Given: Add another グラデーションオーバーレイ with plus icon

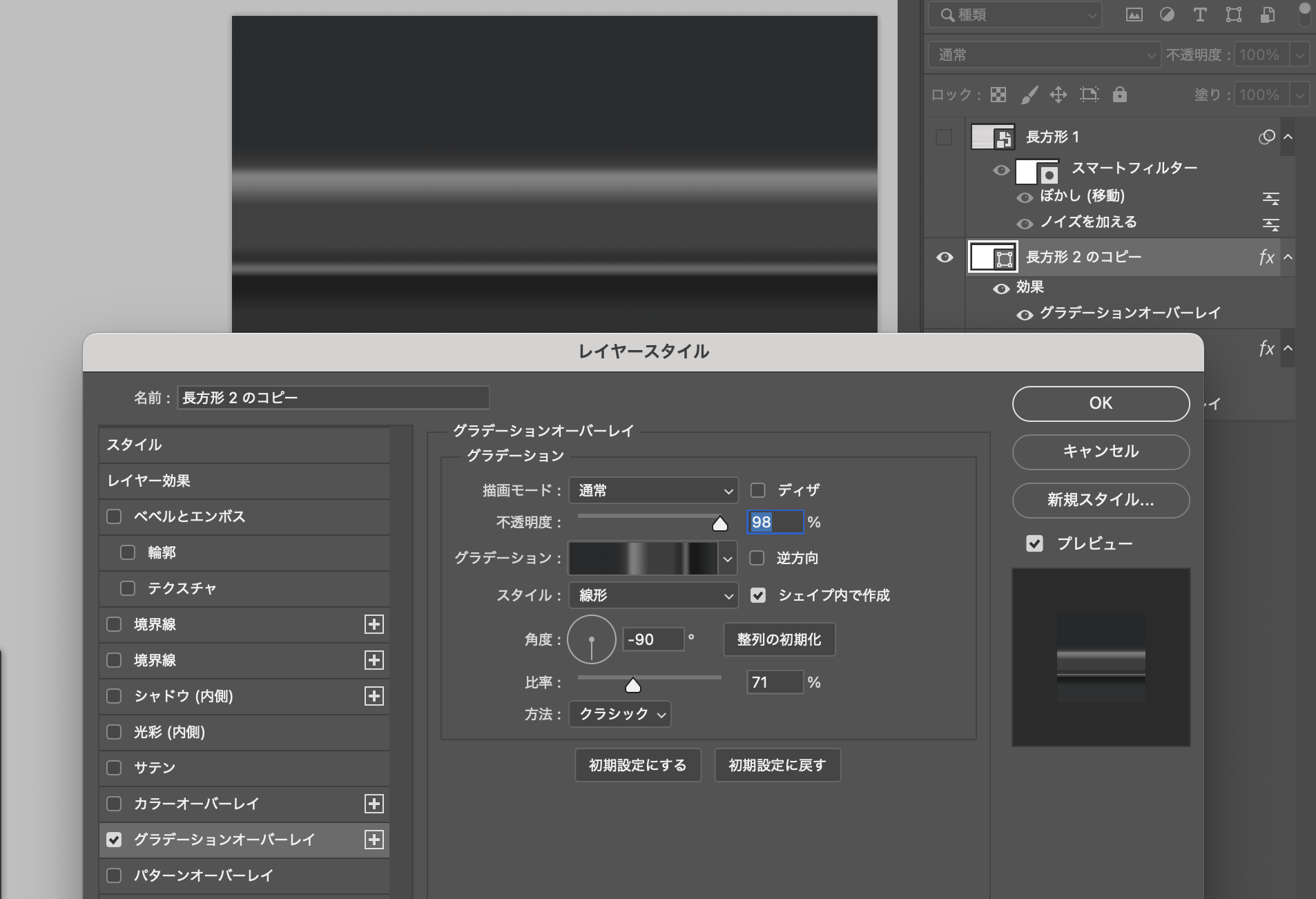Looking at the screenshot, I should pyautogui.click(x=374, y=840).
